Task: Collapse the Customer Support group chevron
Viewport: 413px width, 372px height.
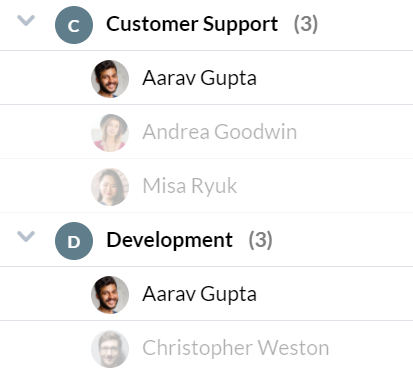Action: coord(26,21)
